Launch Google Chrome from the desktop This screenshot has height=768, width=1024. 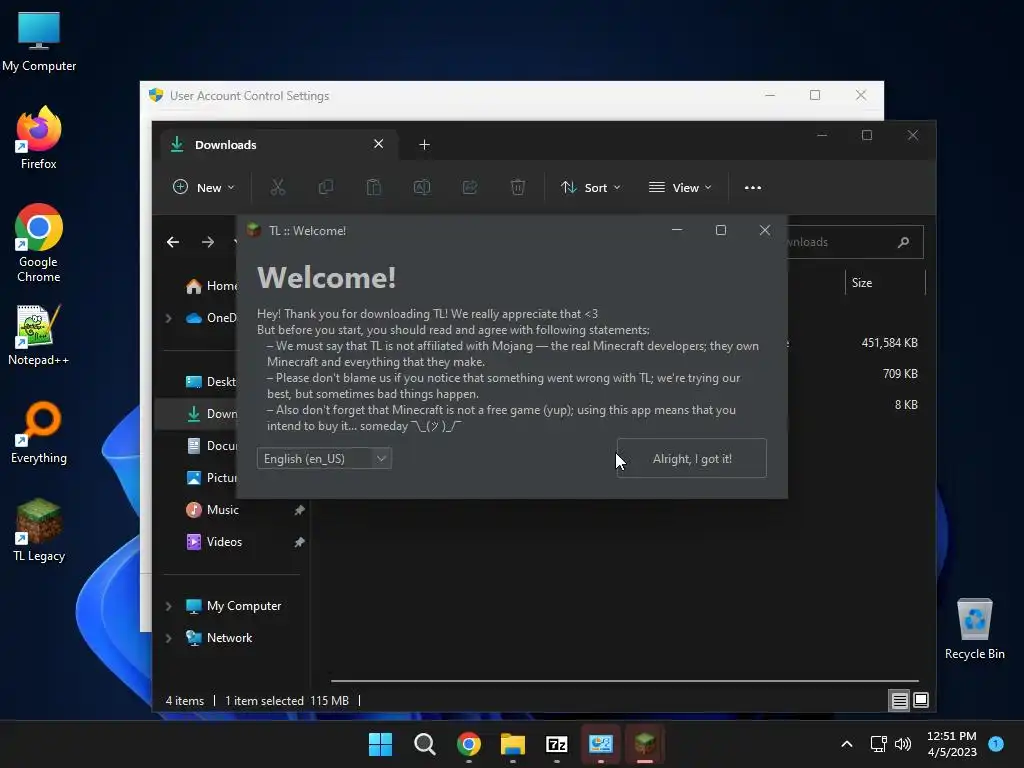pyautogui.click(x=39, y=243)
